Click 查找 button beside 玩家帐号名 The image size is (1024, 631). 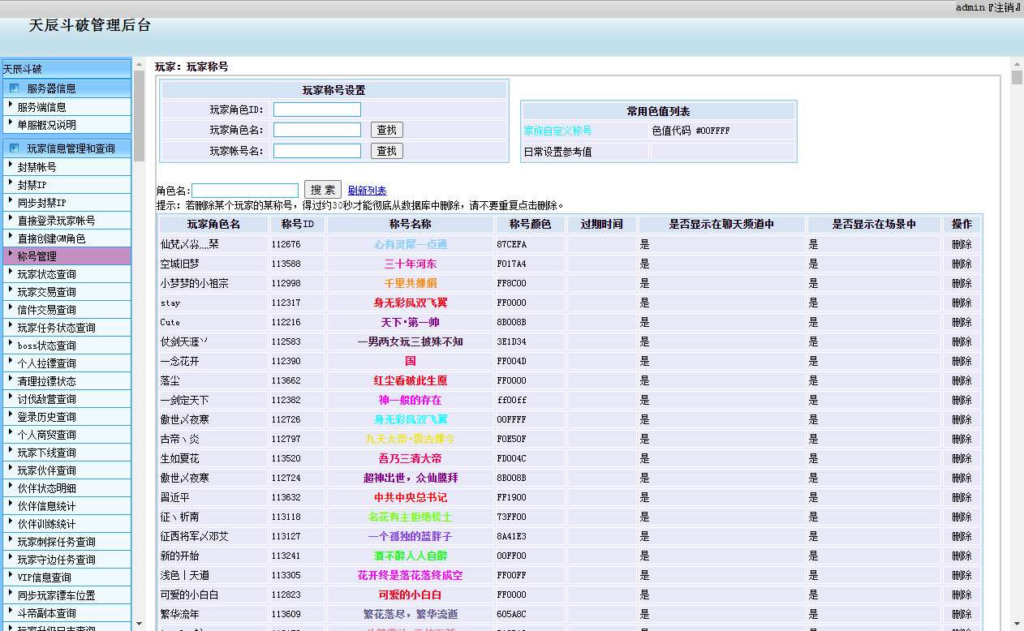point(387,151)
